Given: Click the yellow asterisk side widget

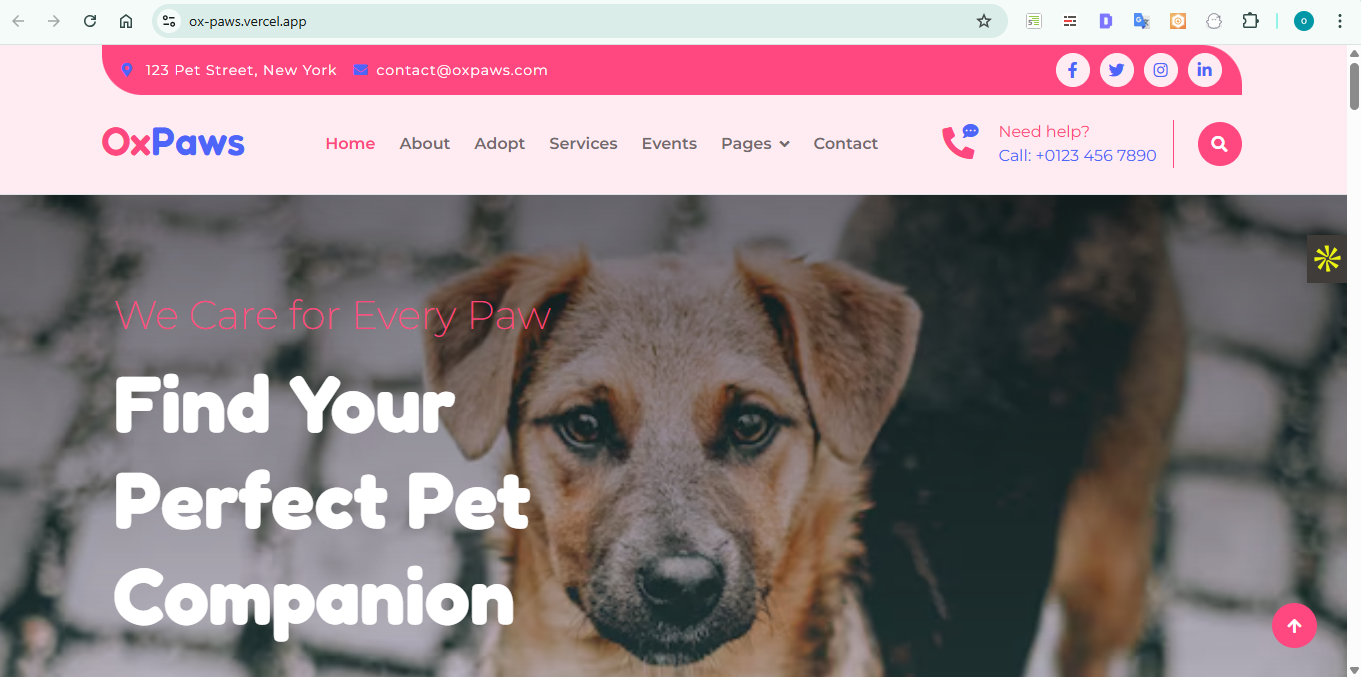Looking at the screenshot, I should click(x=1327, y=259).
